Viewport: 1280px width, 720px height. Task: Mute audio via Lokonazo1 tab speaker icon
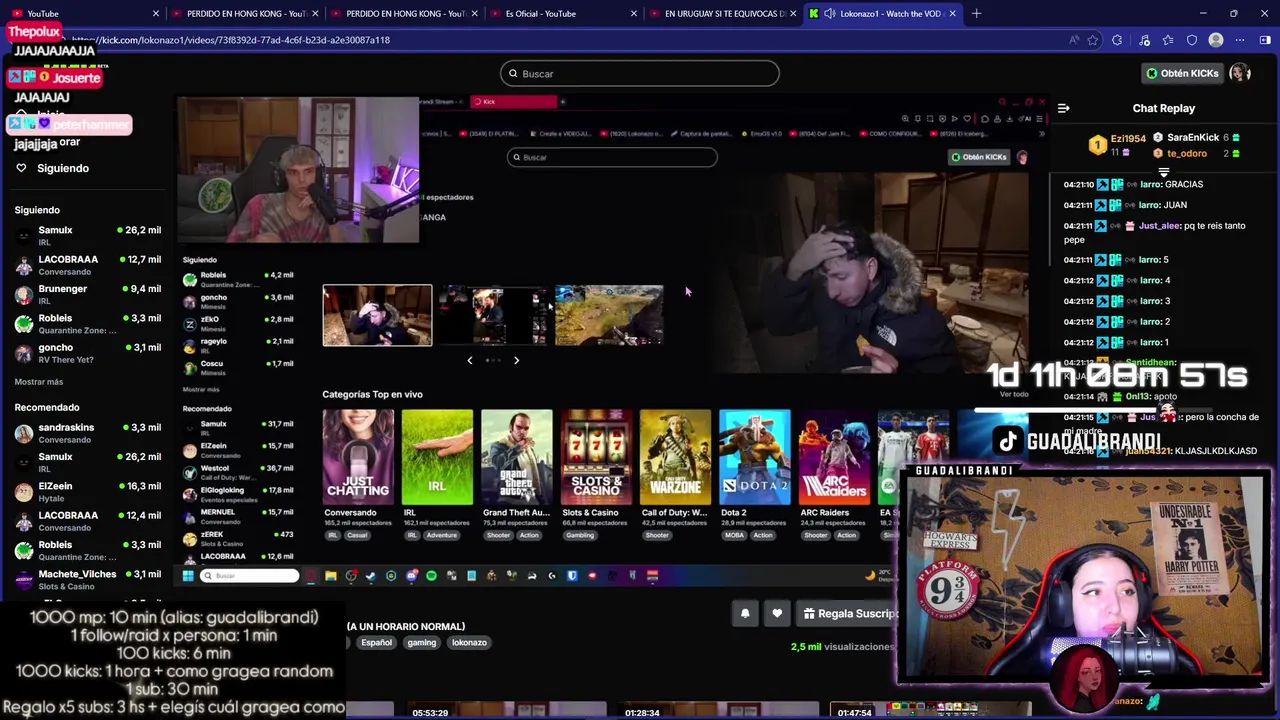pyautogui.click(x=829, y=14)
